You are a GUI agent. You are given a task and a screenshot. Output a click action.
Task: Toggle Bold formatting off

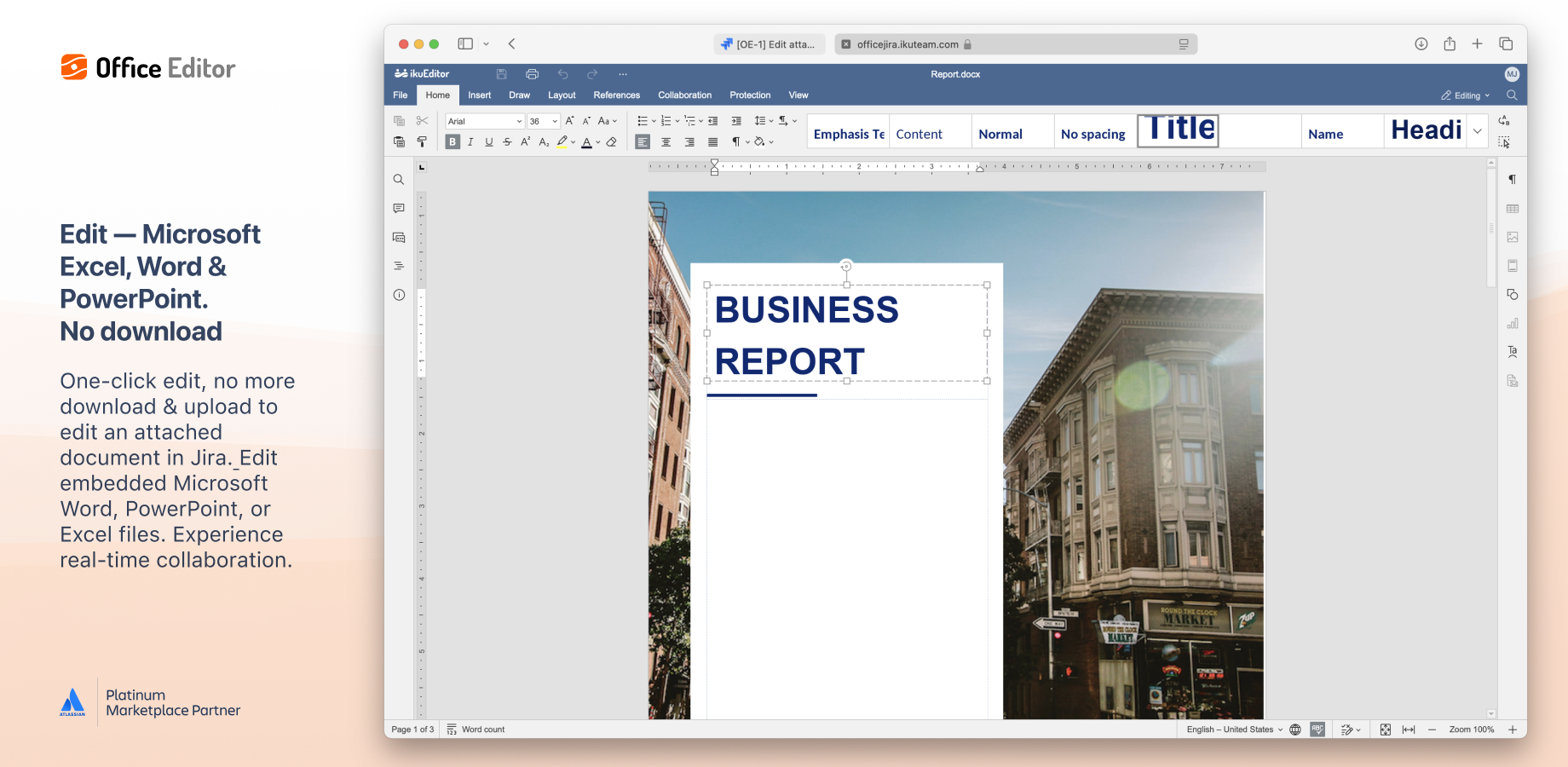click(x=453, y=141)
